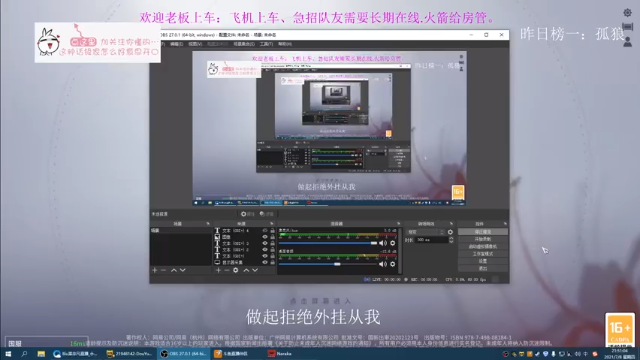Click the OBS preview canvas
Viewport: 640px width, 360px height.
[x=329, y=129]
